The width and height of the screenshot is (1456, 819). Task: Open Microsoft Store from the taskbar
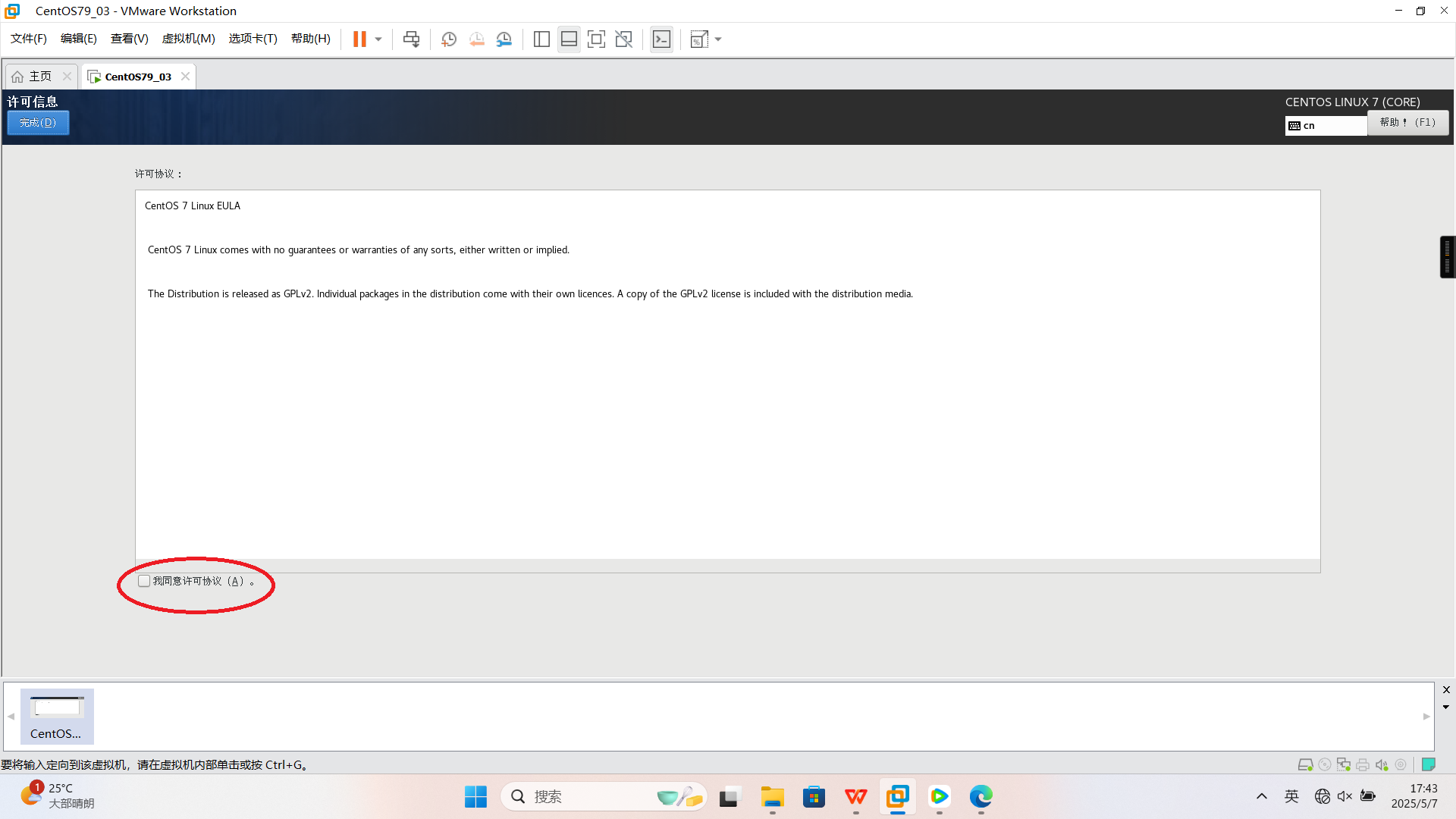[x=814, y=797]
